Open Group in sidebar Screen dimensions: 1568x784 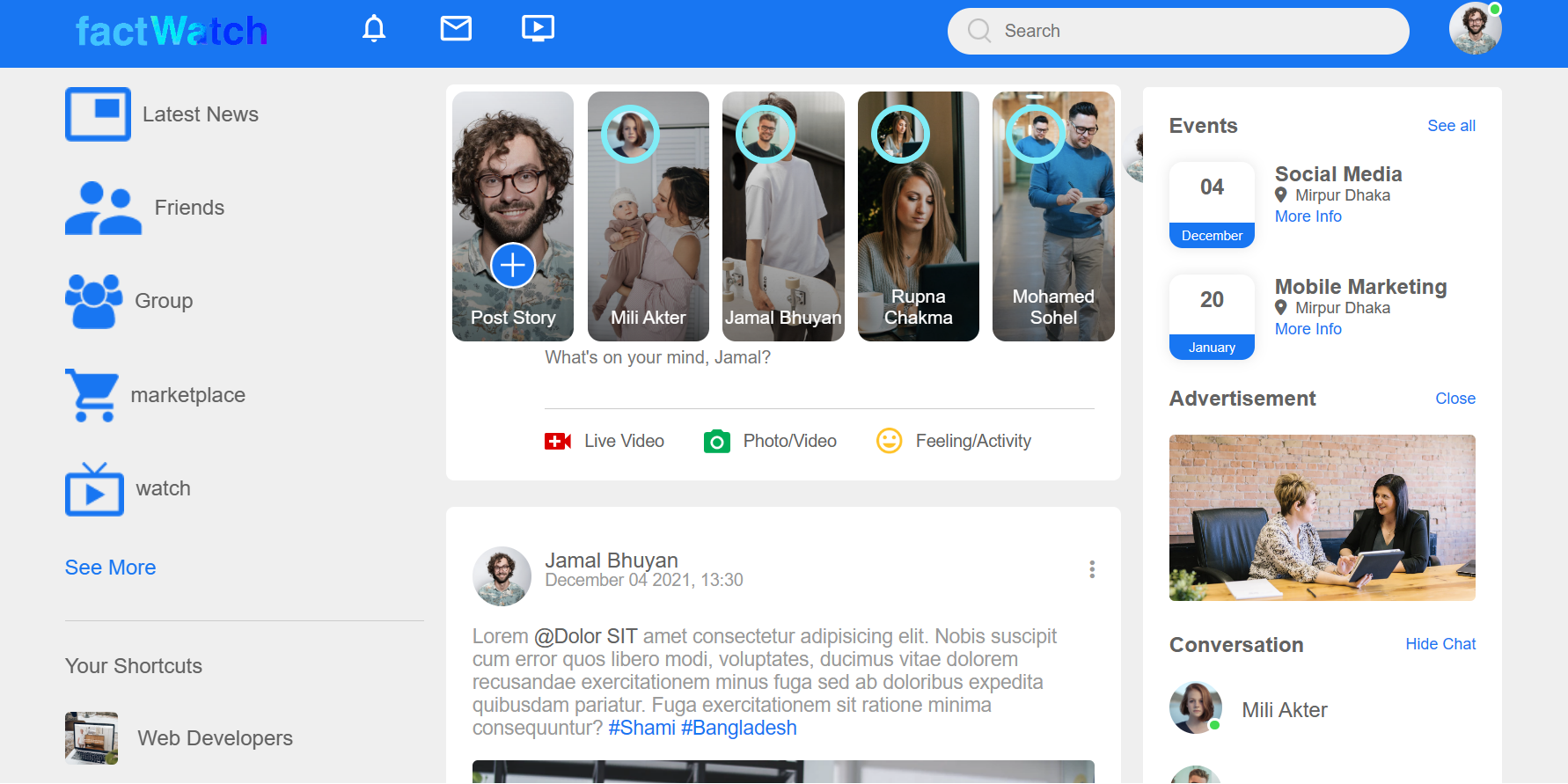point(164,301)
